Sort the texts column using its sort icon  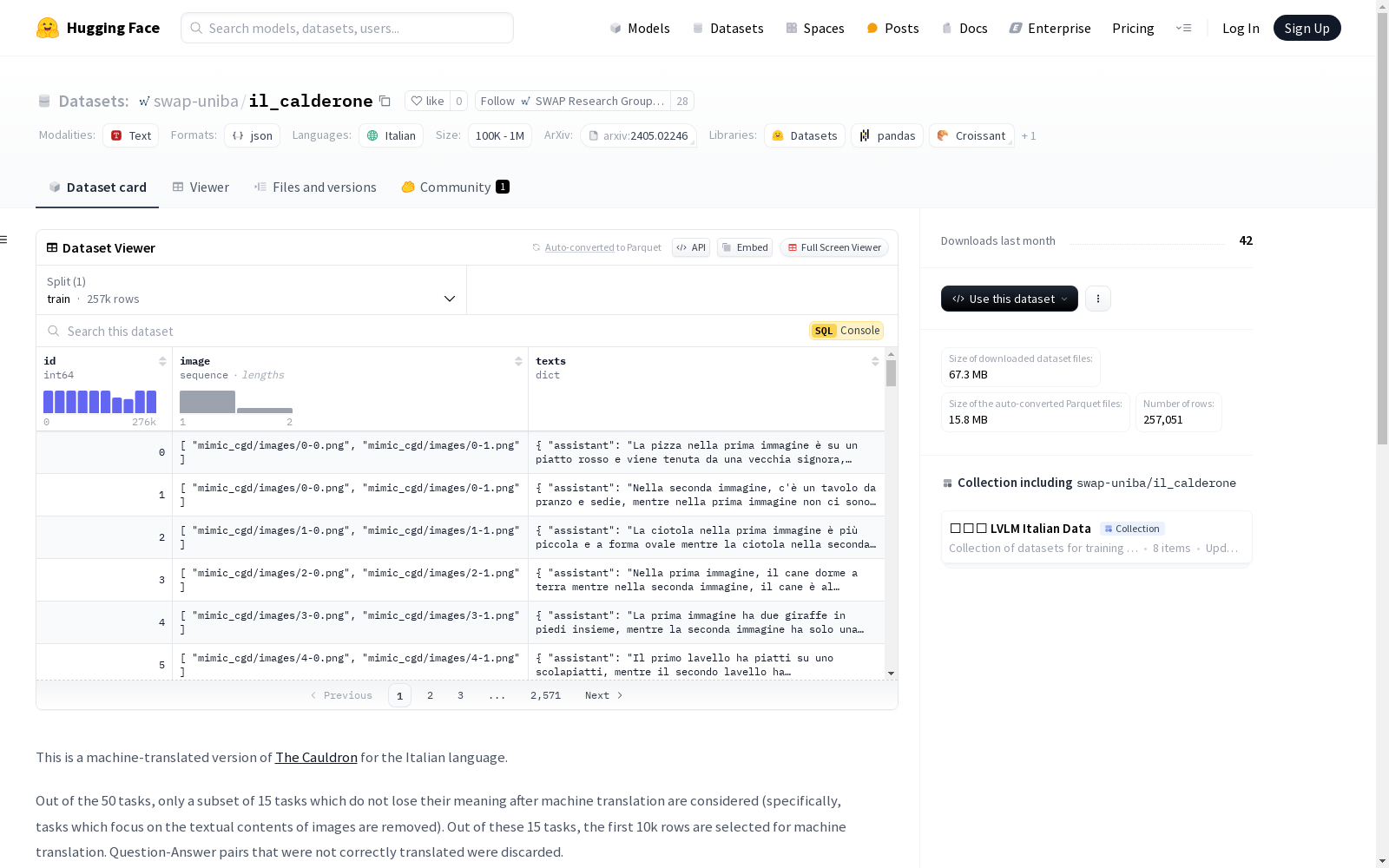tap(875, 361)
